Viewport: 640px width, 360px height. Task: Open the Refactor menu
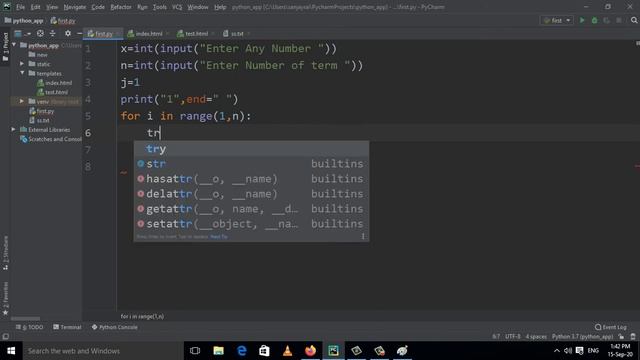(x=121, y=7)
